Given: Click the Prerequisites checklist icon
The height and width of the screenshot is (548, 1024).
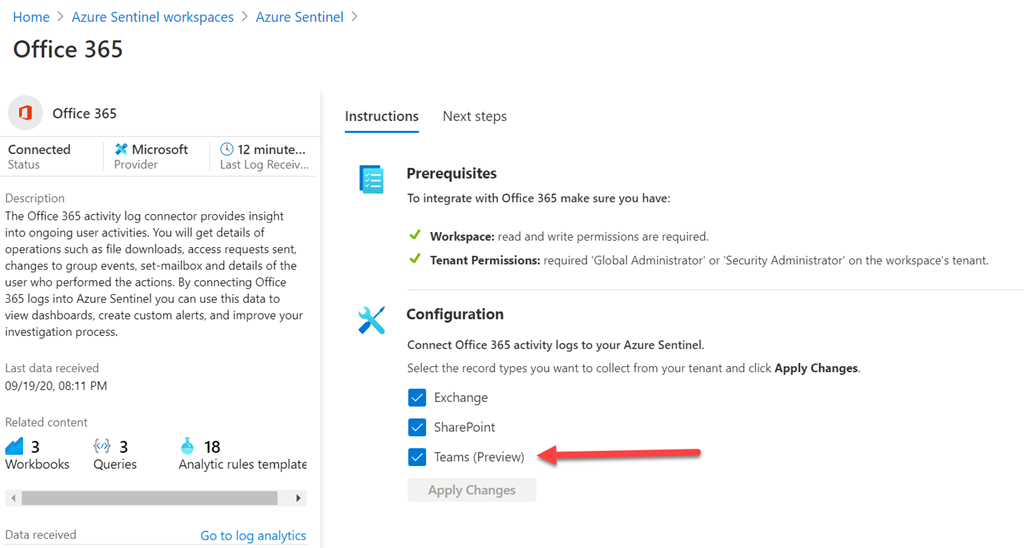Looking at the screenshot, I should coord(371,180).
